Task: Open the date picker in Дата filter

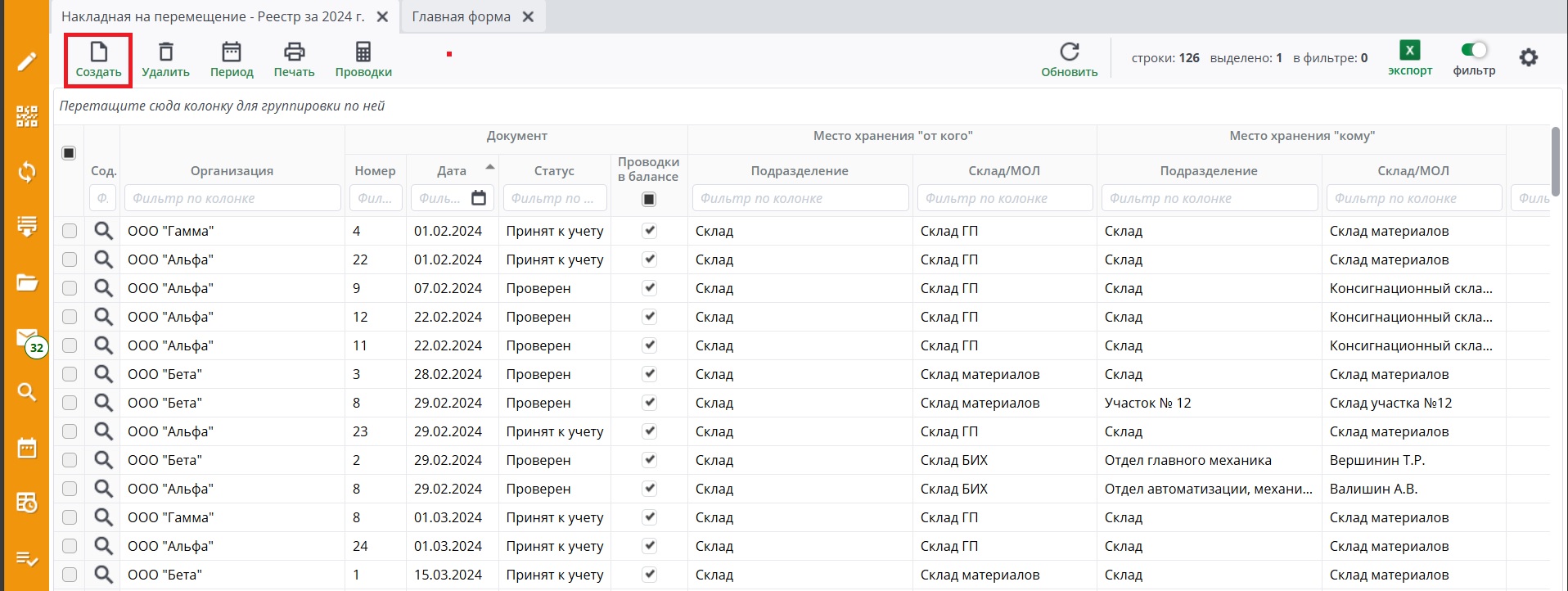Action: pos(479,198)
